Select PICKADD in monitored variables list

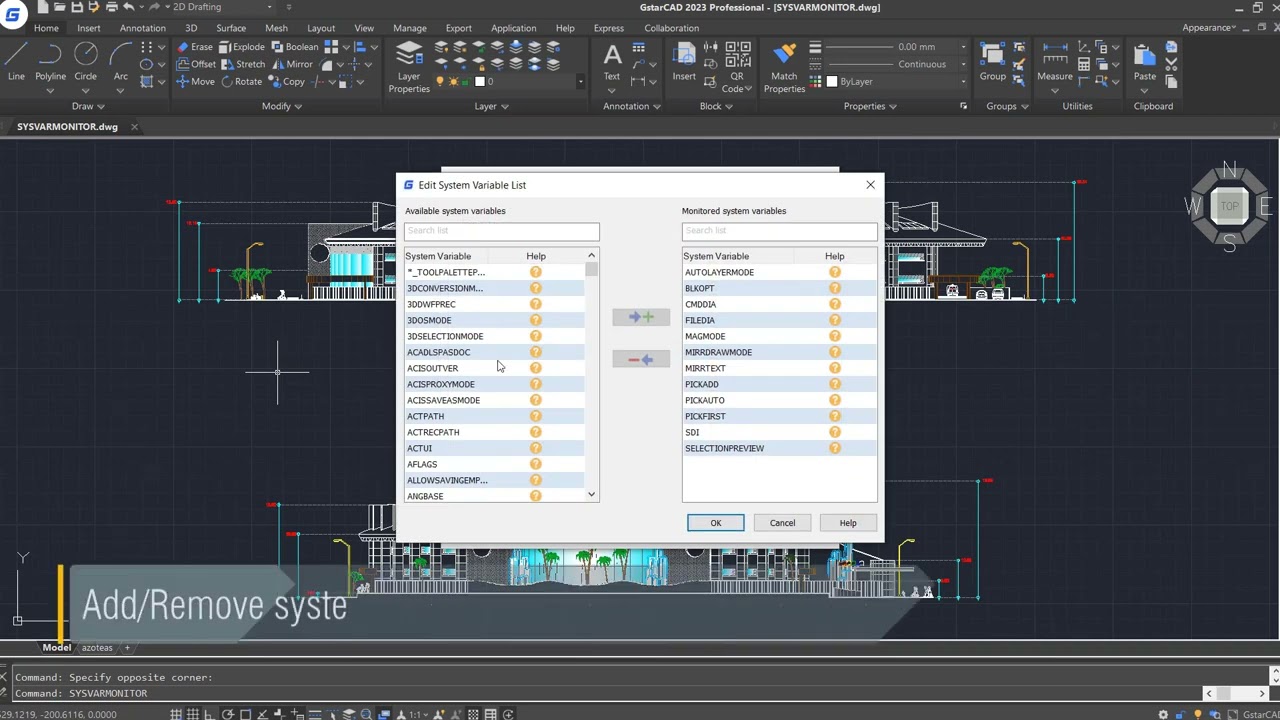[x=702, y=384]
